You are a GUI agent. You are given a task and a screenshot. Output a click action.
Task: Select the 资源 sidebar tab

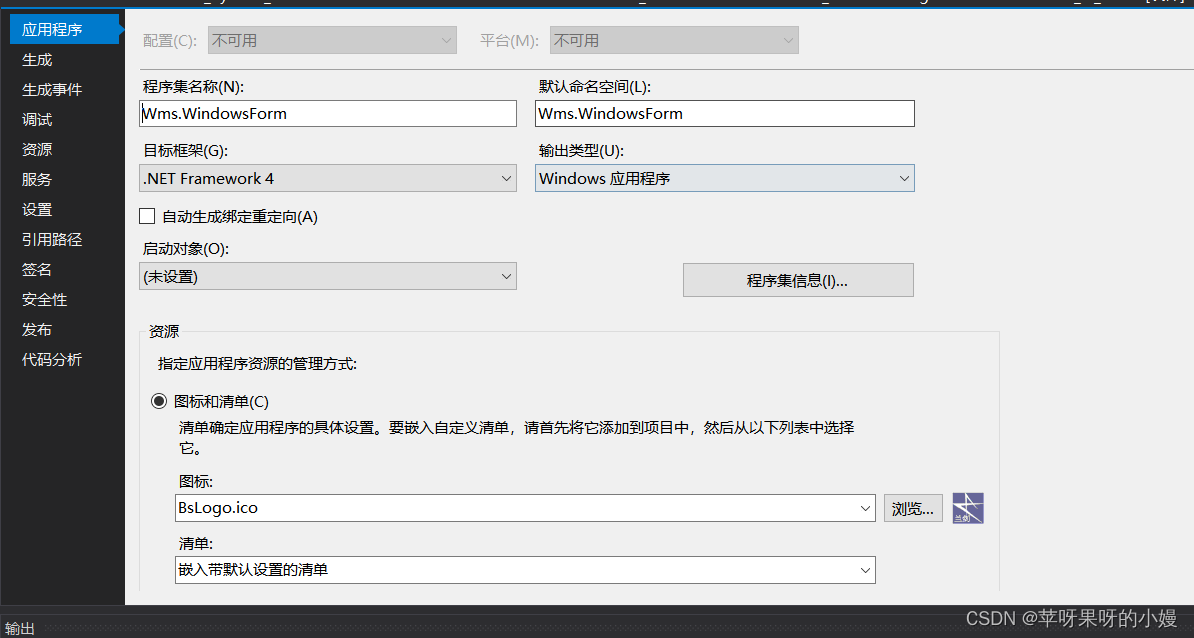pyautogui.click(x=37, y=149)
